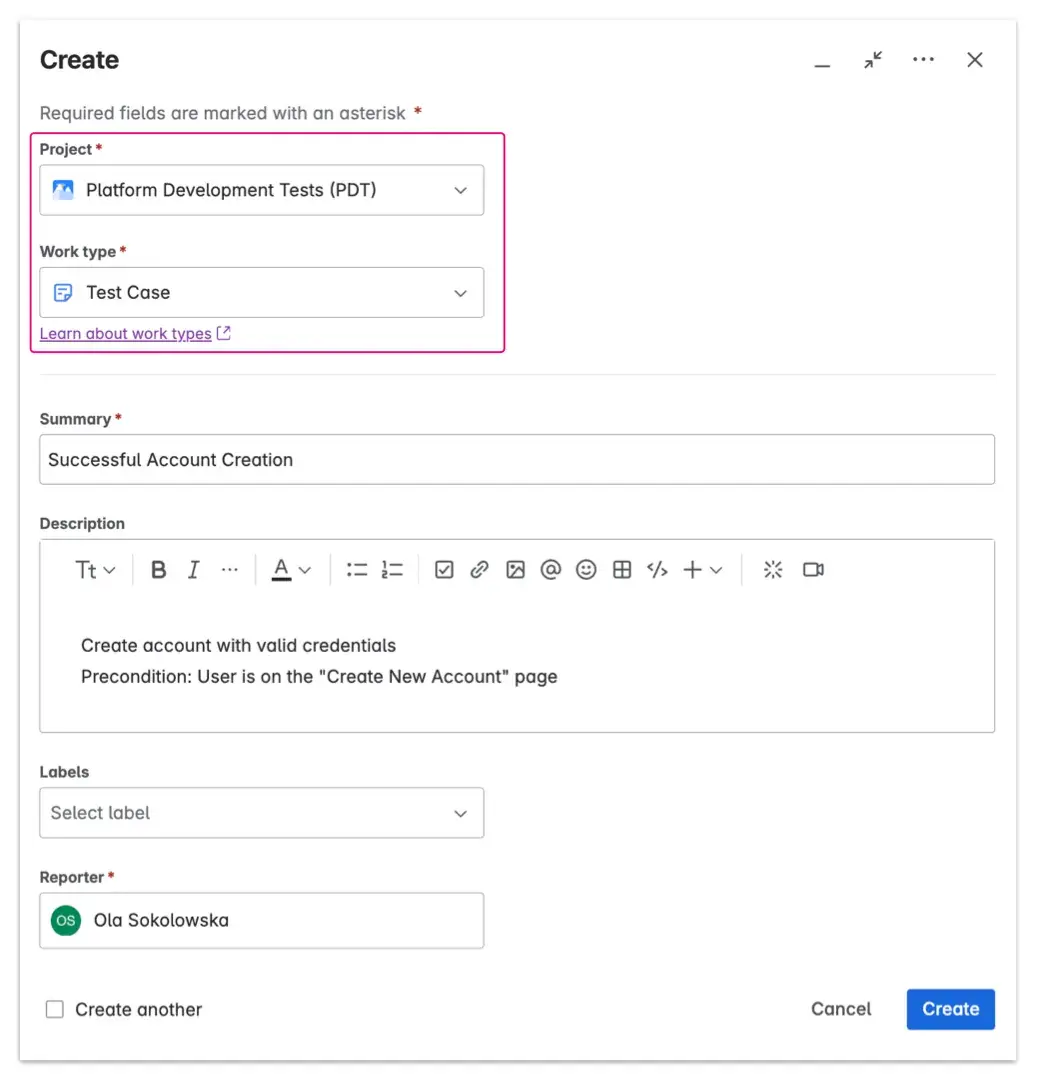Open the overflow formatting options menu
The height and width of the screenshot is (1080, 1040).
(229, 569)
